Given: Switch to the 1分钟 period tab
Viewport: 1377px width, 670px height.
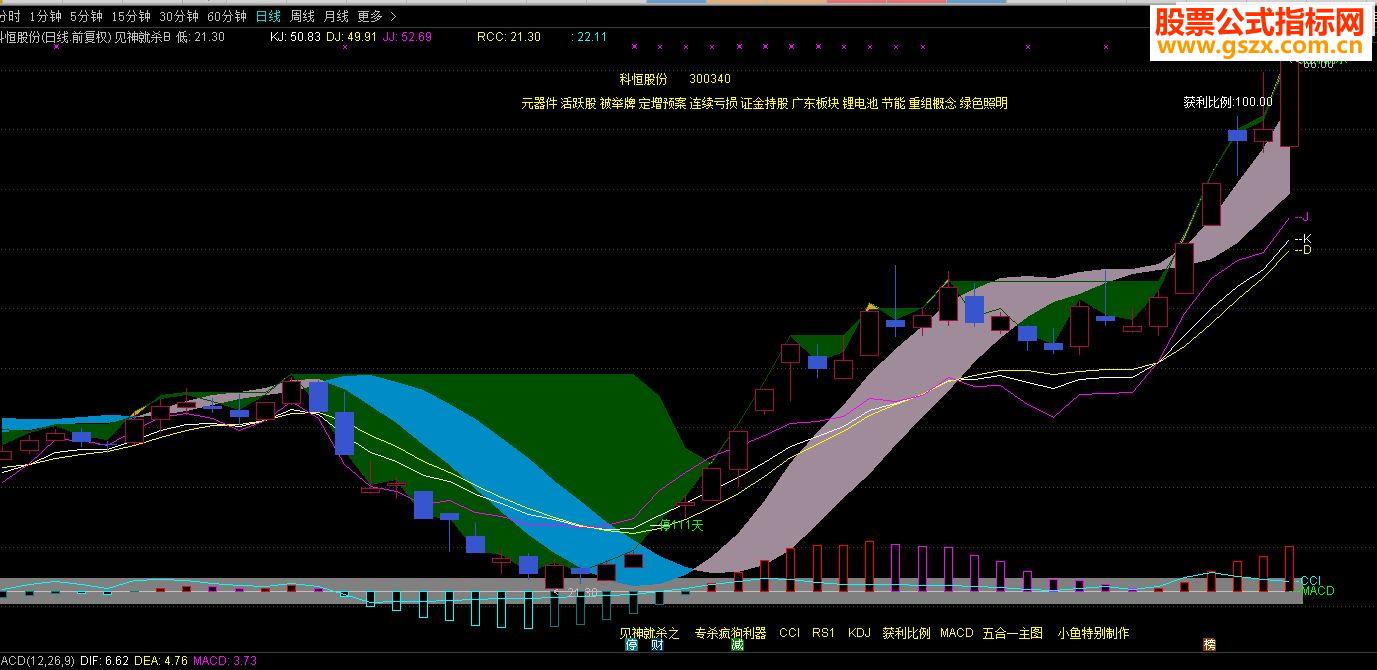Looking at the screenshot, I should 45,16.
